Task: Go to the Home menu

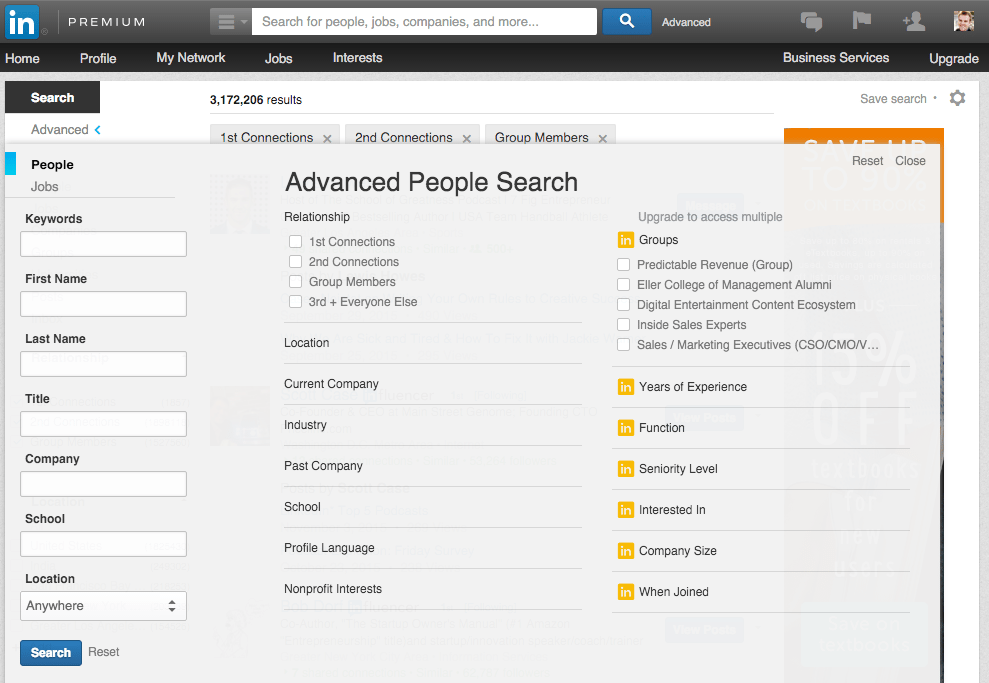Action: click(x=22, y=59)
